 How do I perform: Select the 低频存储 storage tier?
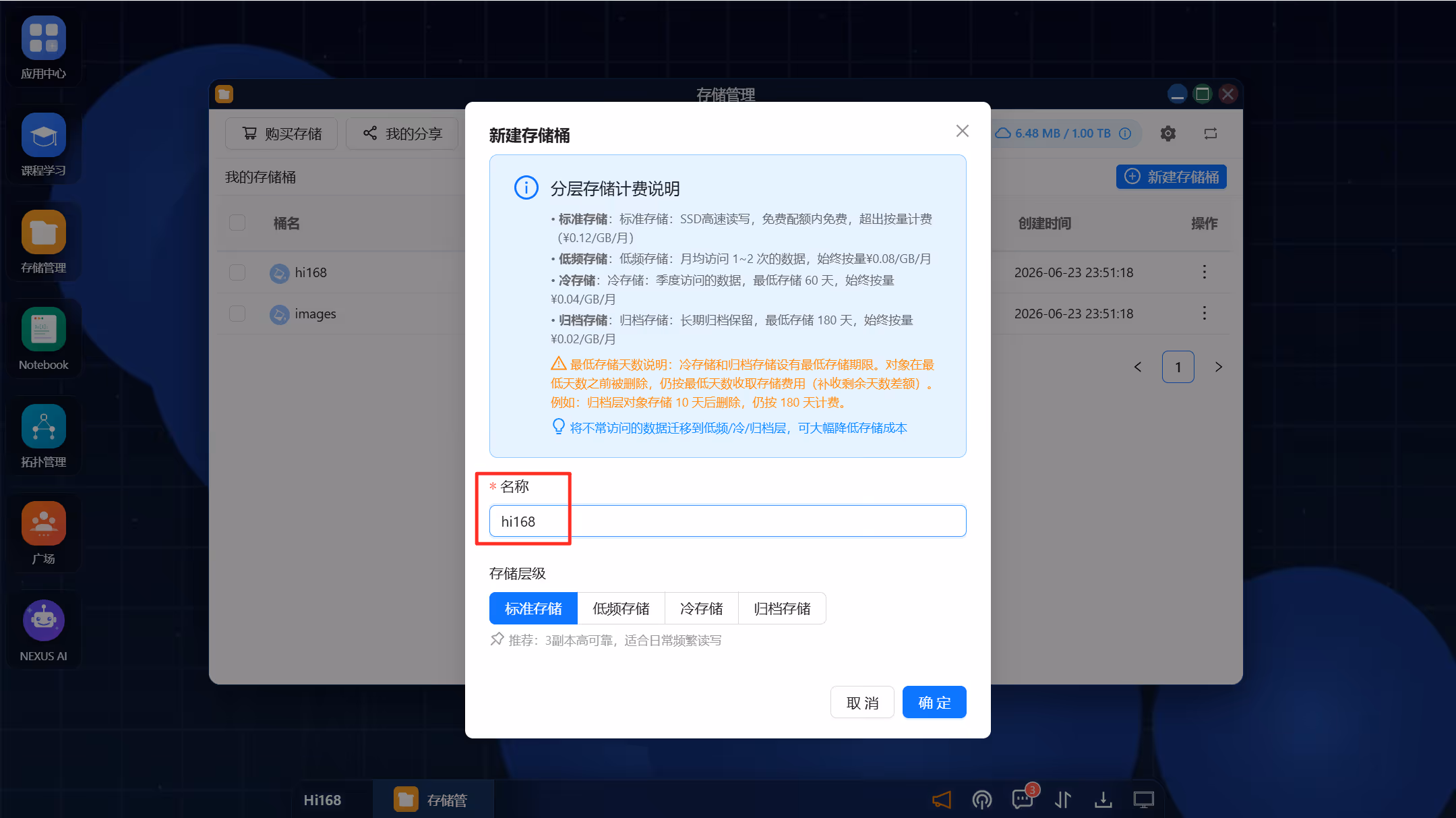[621, 608]
